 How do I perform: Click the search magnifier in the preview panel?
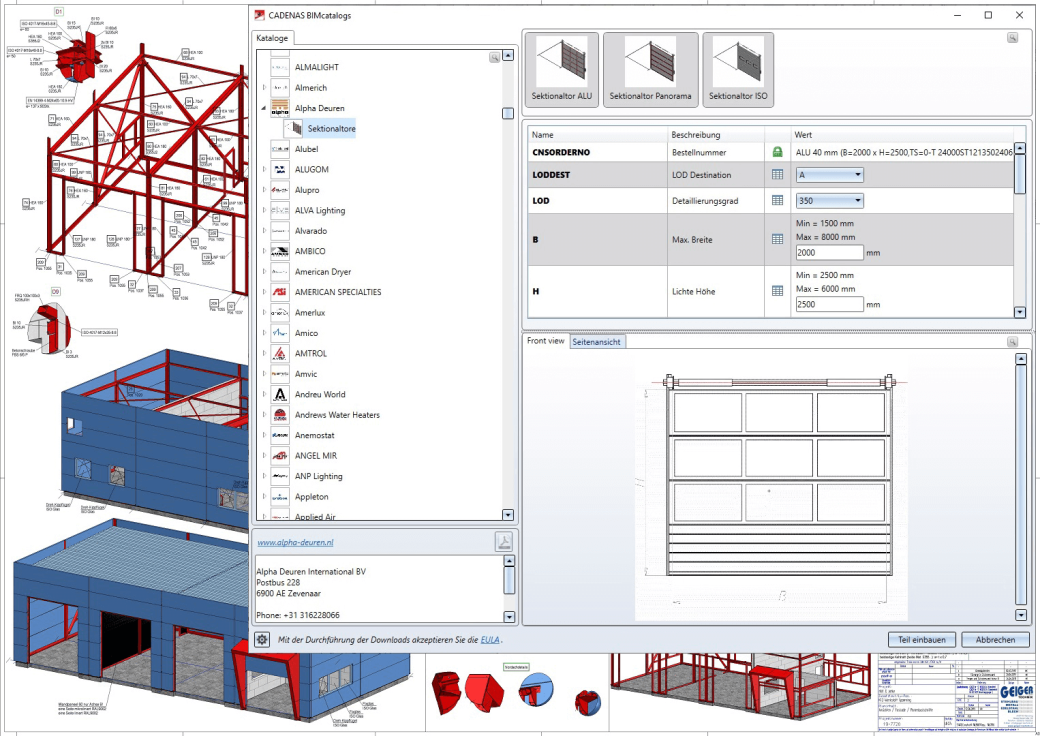(x=1012, y=341)
